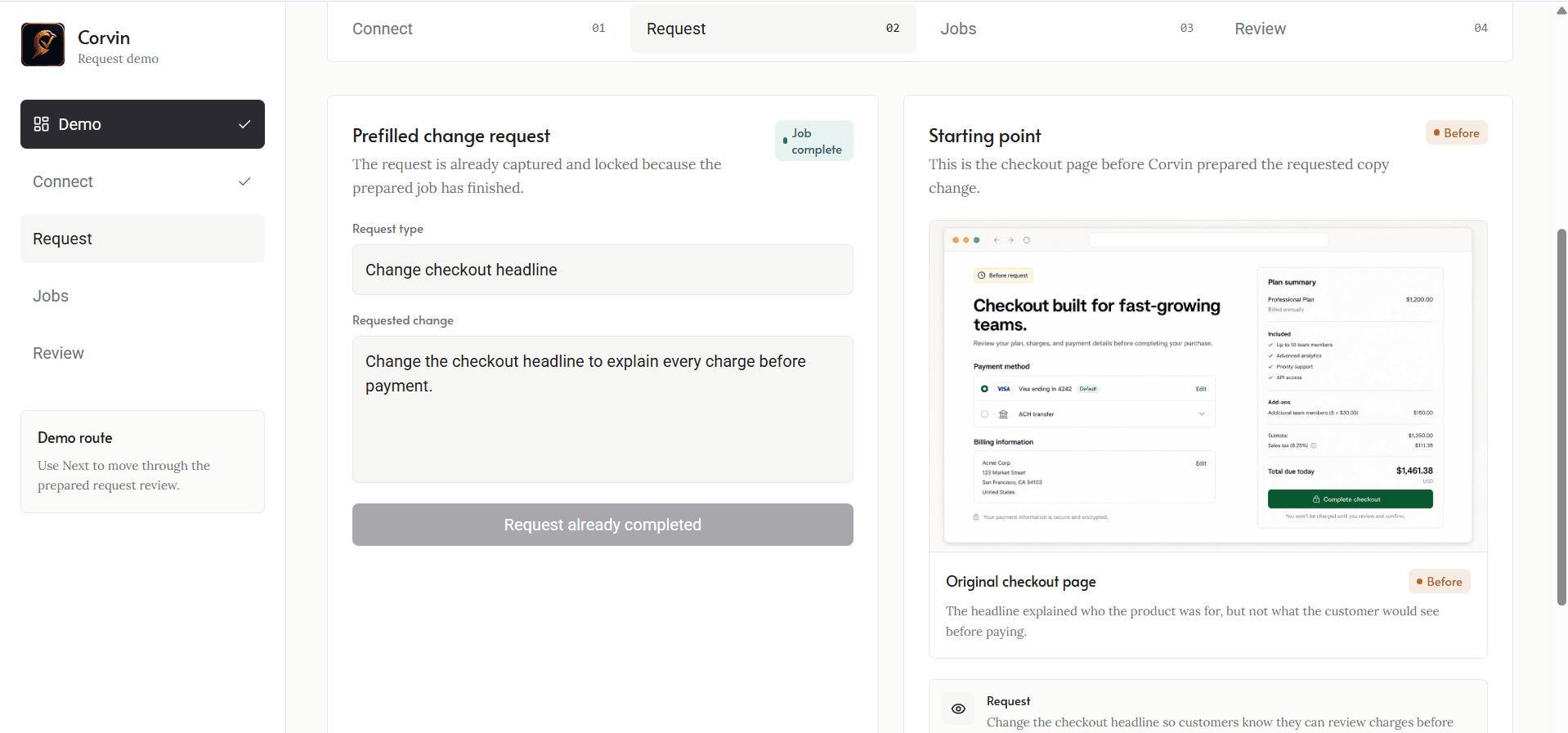Screen dimensions: 1568x733
Task: Click the Before badge beside Original checkout page
Action: (1439, 582)
